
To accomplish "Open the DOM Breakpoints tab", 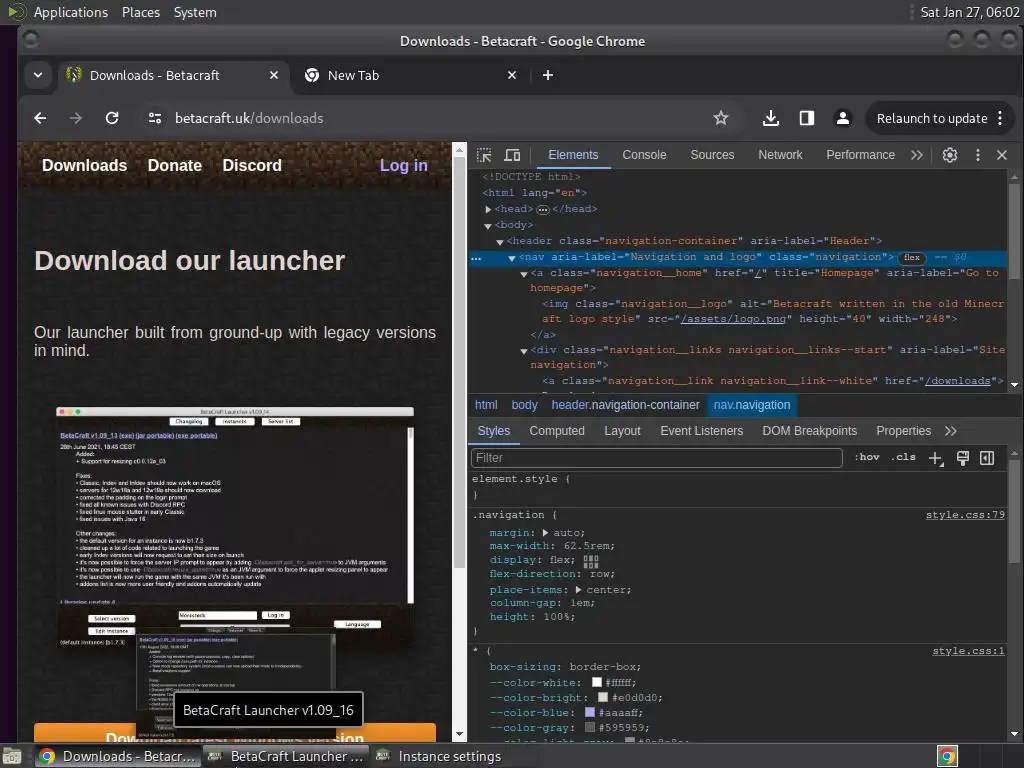I will [x=809, y=431].
